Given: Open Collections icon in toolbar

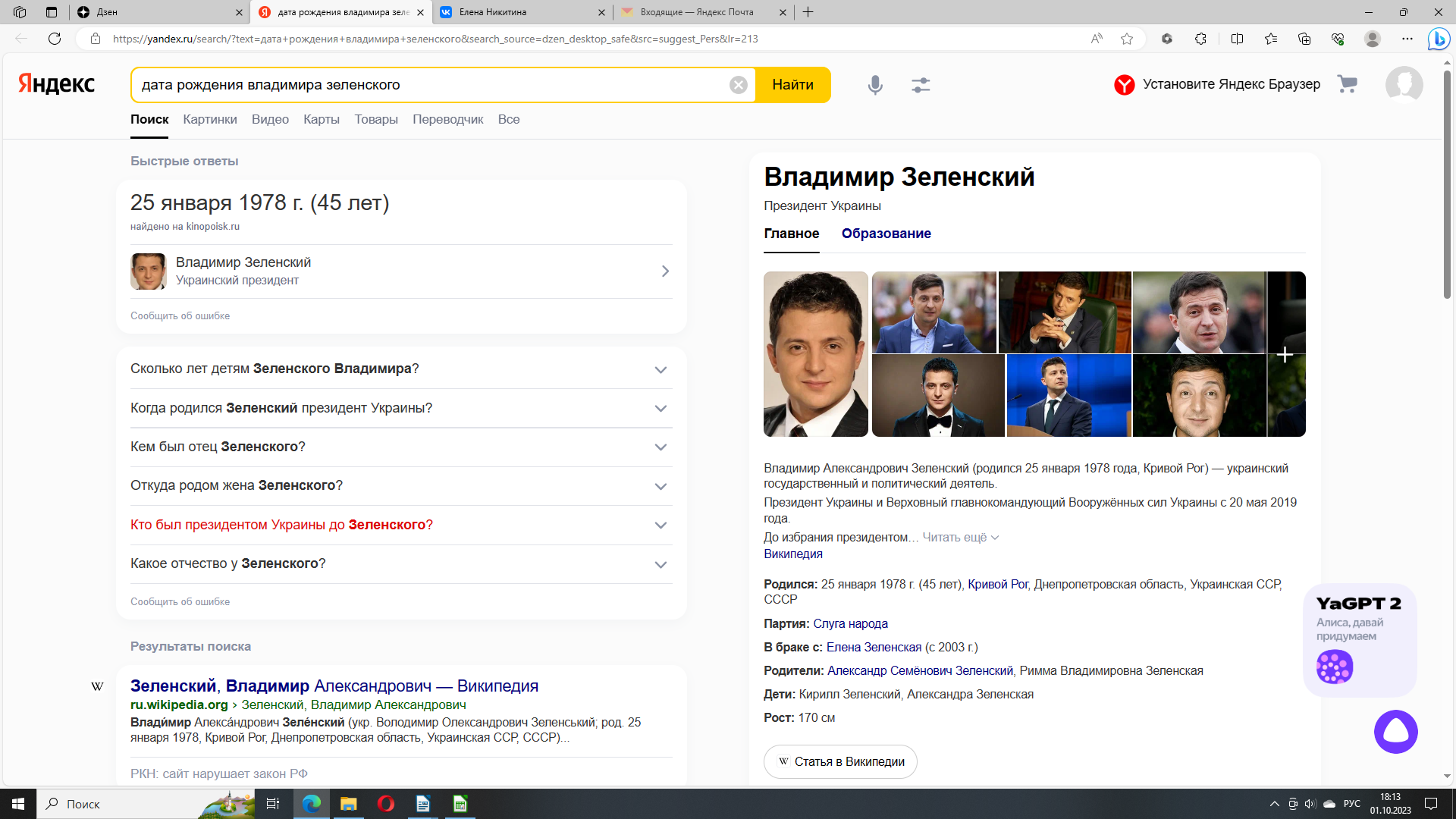Looking at the screenshot, I should click(1304, 39).
